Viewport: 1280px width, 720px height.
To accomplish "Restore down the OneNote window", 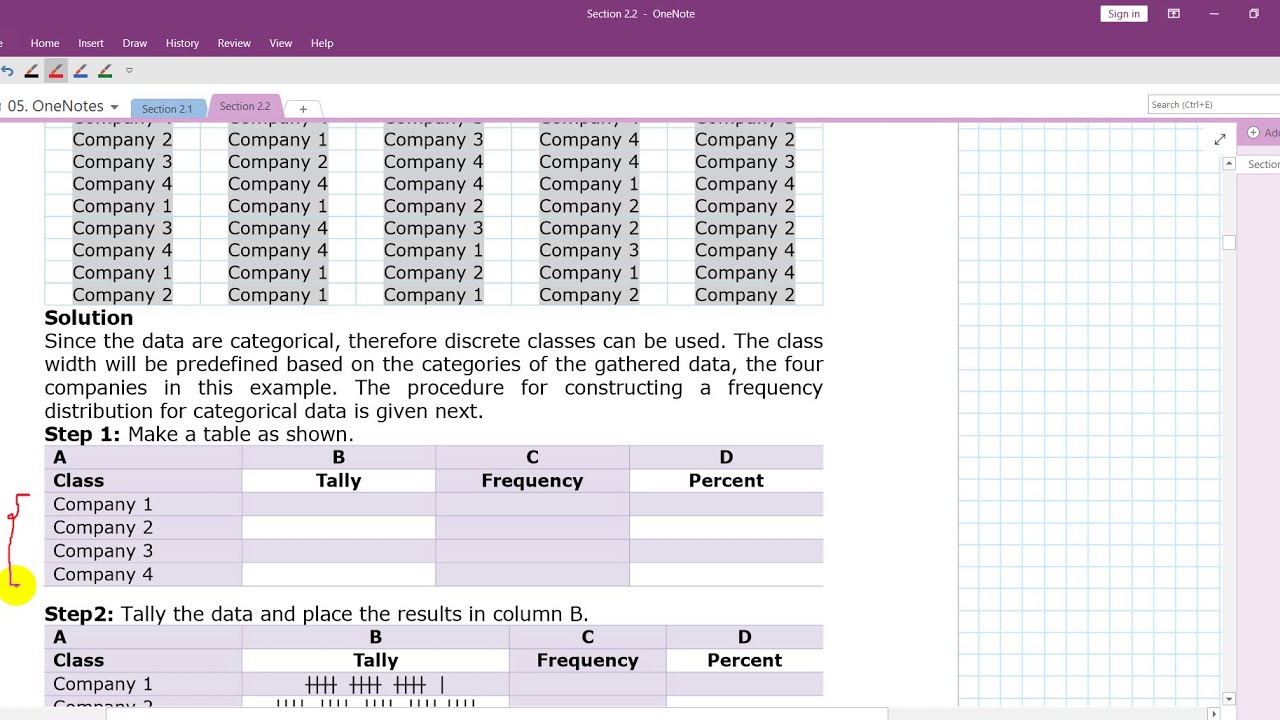I will coord(1253,14).
